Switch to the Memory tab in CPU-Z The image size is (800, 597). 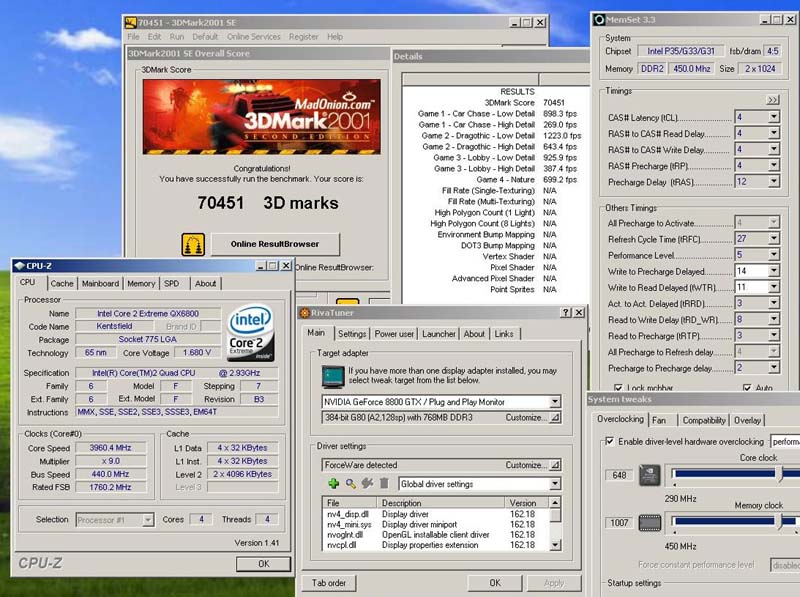click(x=141, y=283)
